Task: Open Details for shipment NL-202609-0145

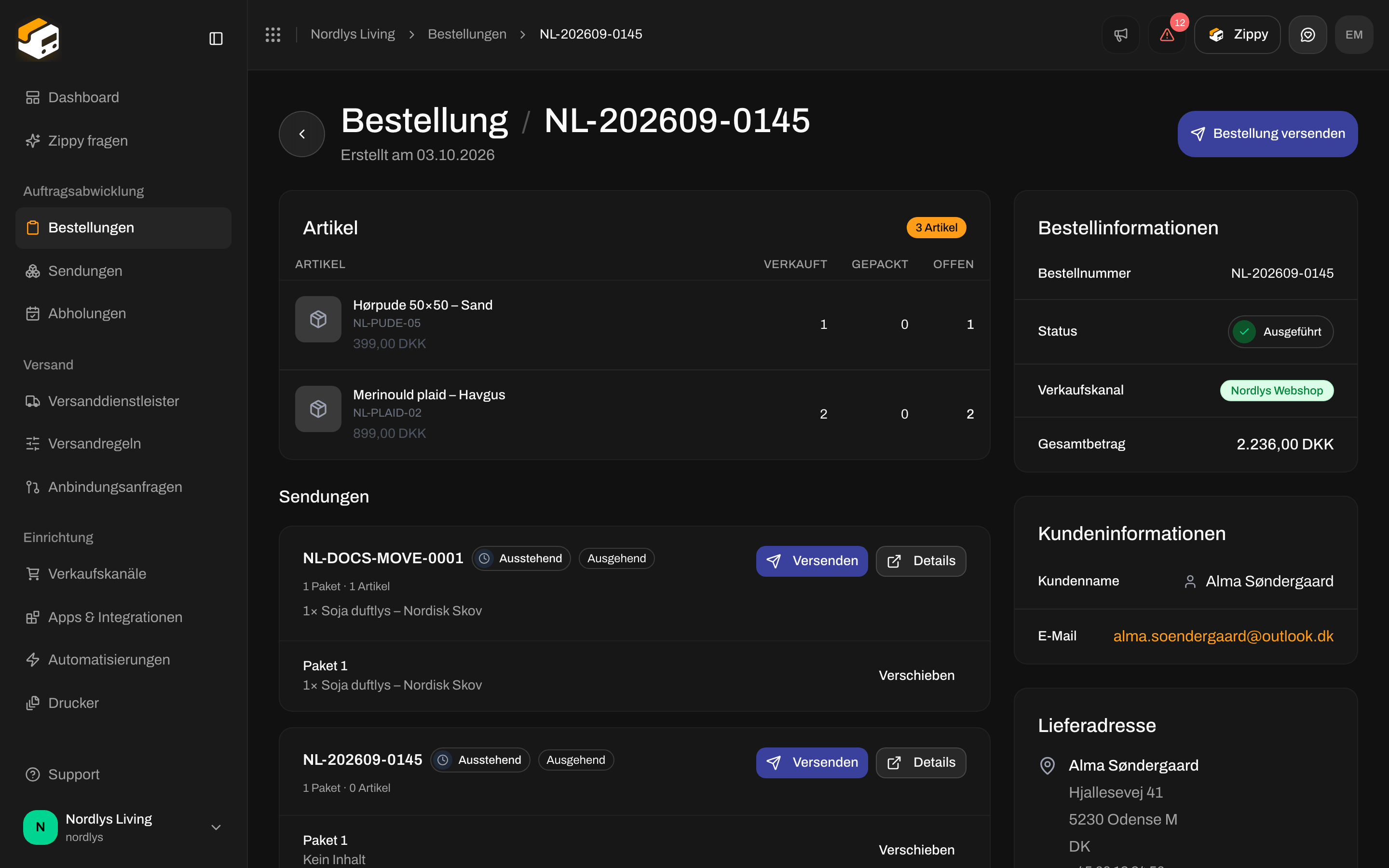Action: pyautogui.click(x=921, y=762)
